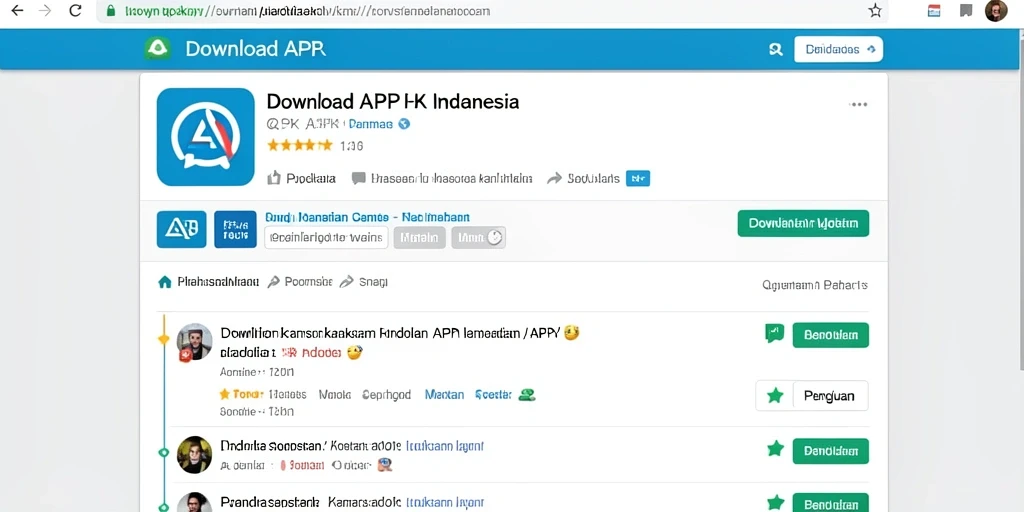The height and width of the screenshot is (512, 1024).
Task: Go back with the browser back arrow
Action: click(17, 10)
